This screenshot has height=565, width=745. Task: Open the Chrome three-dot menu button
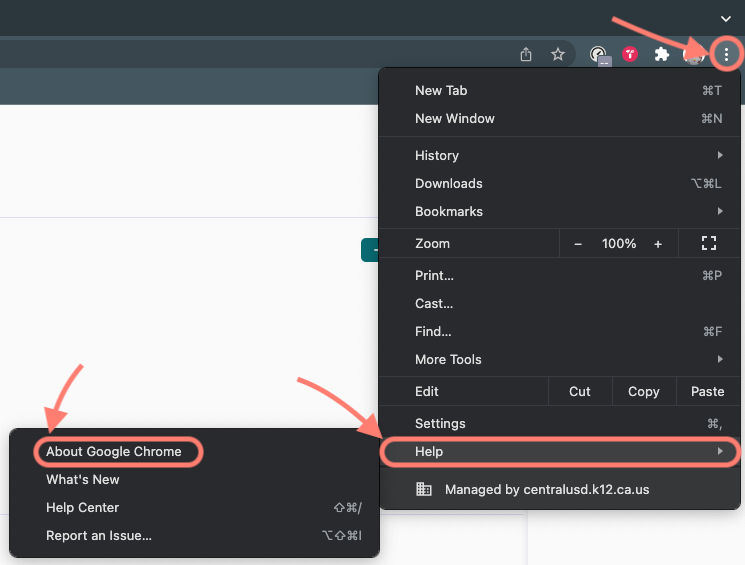[726, 55]
